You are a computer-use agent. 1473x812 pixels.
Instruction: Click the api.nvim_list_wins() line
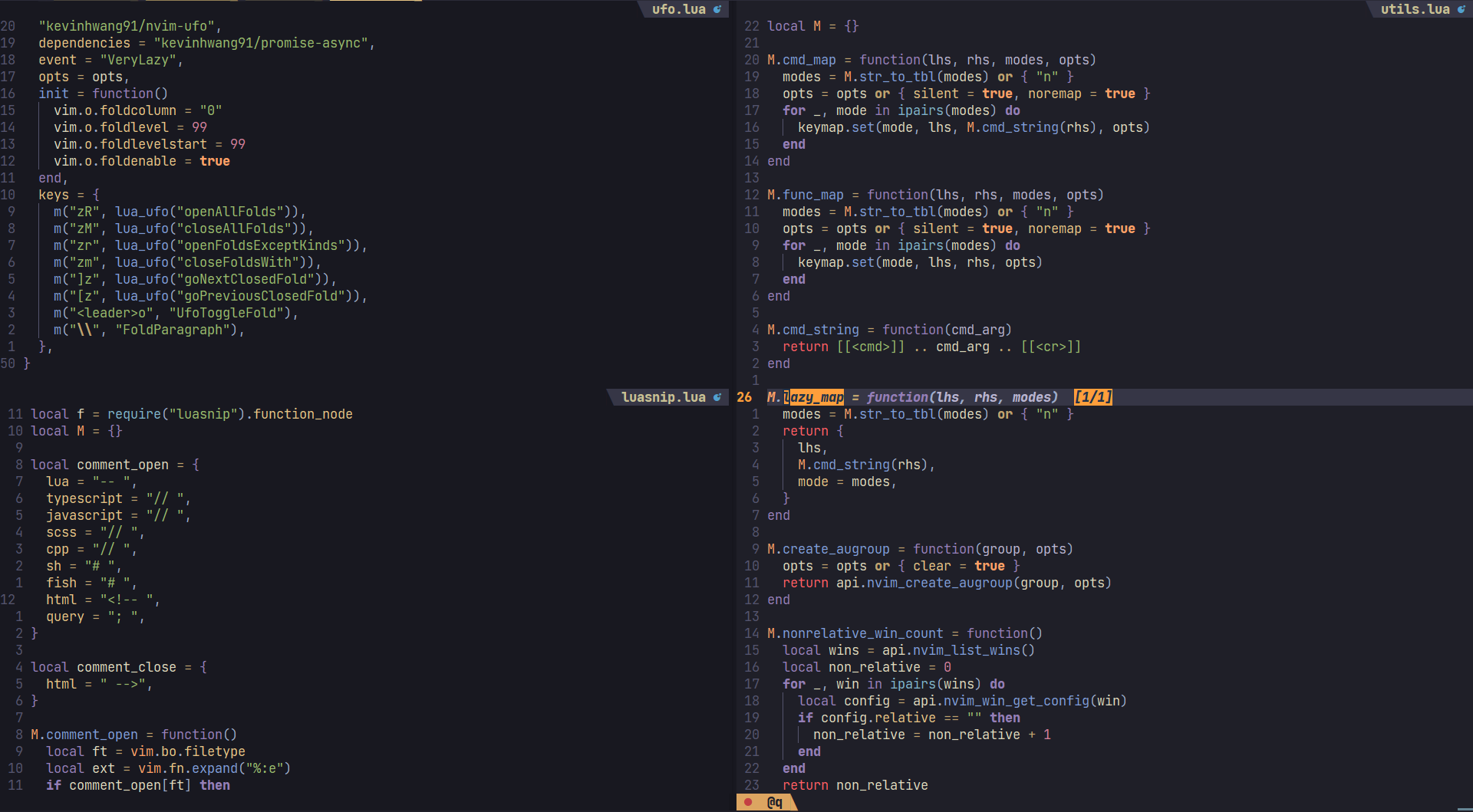pyautogui.click(x=909, y=650)
